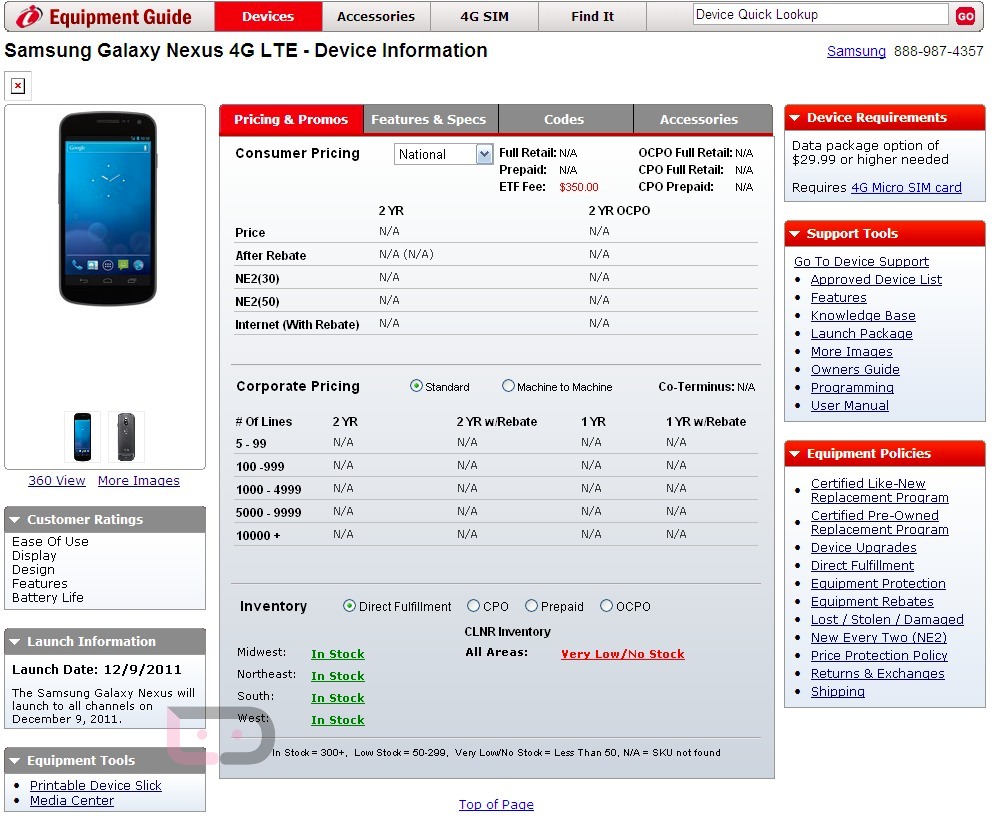Screen dimensions: 998x821
Task: Click the broken image icon below title
Action: [x=18, y=86]
